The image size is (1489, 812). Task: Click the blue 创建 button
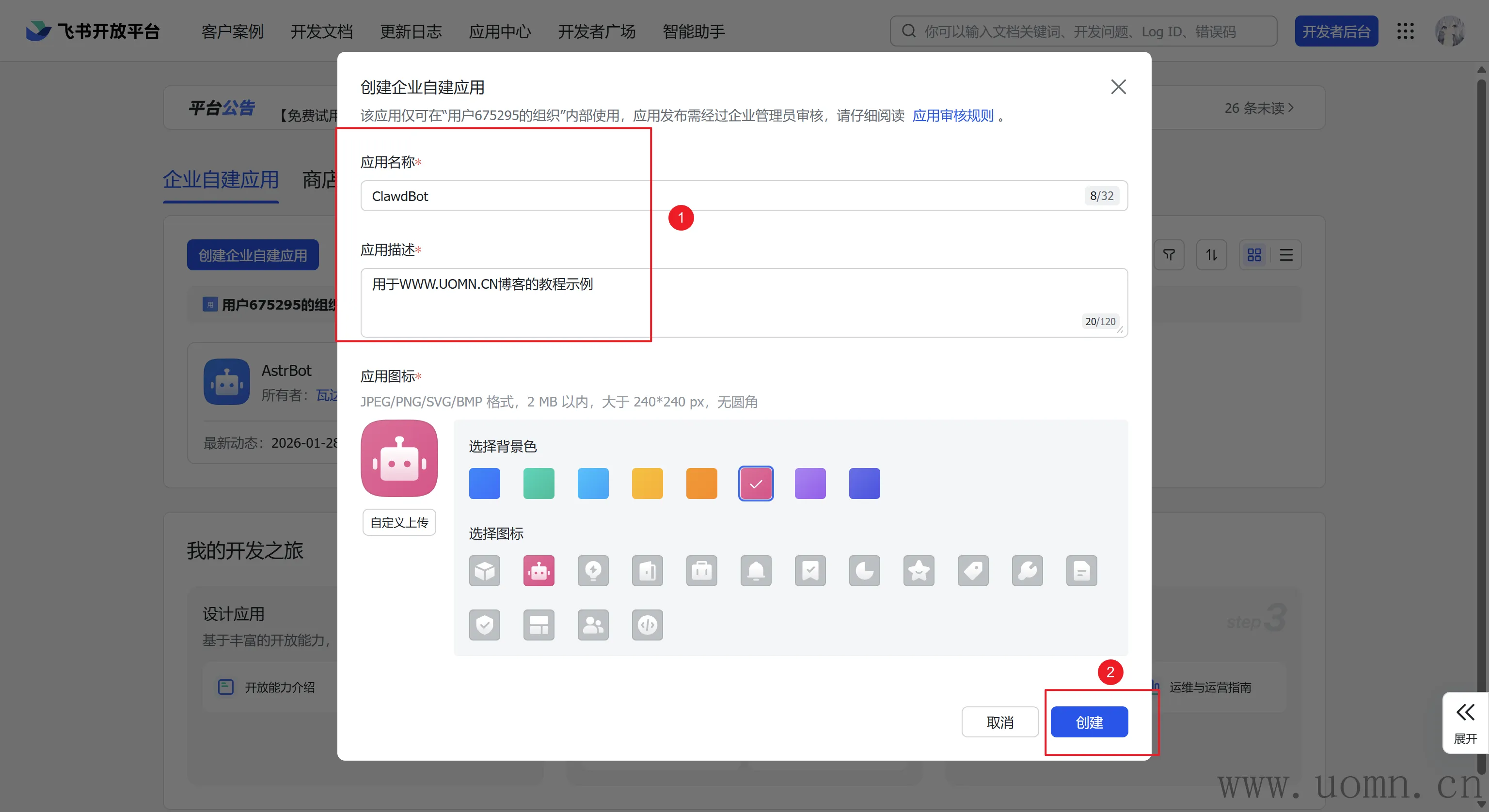1089,722
